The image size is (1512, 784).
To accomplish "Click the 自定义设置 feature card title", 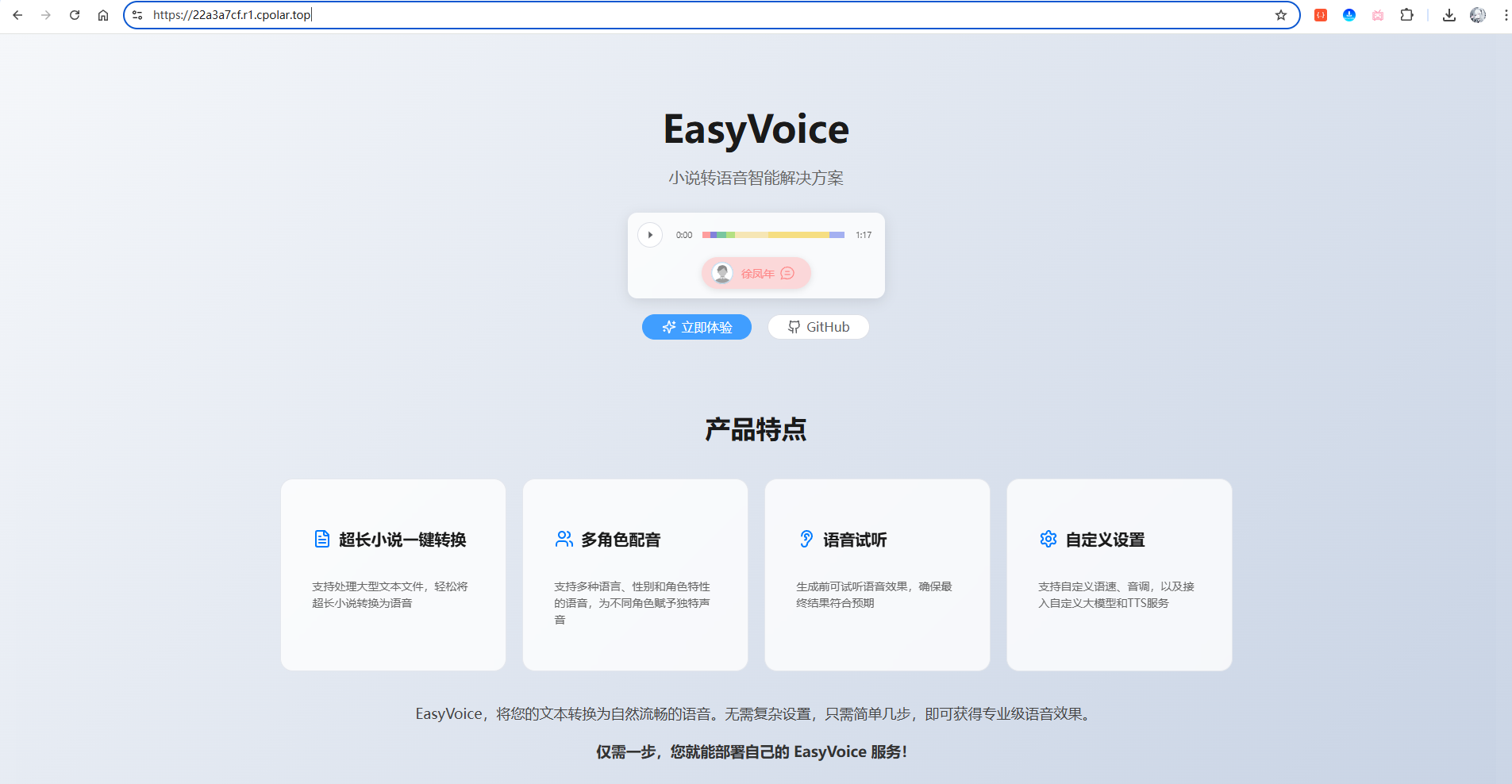I will pyautogui.click(x=1105, y=540).
